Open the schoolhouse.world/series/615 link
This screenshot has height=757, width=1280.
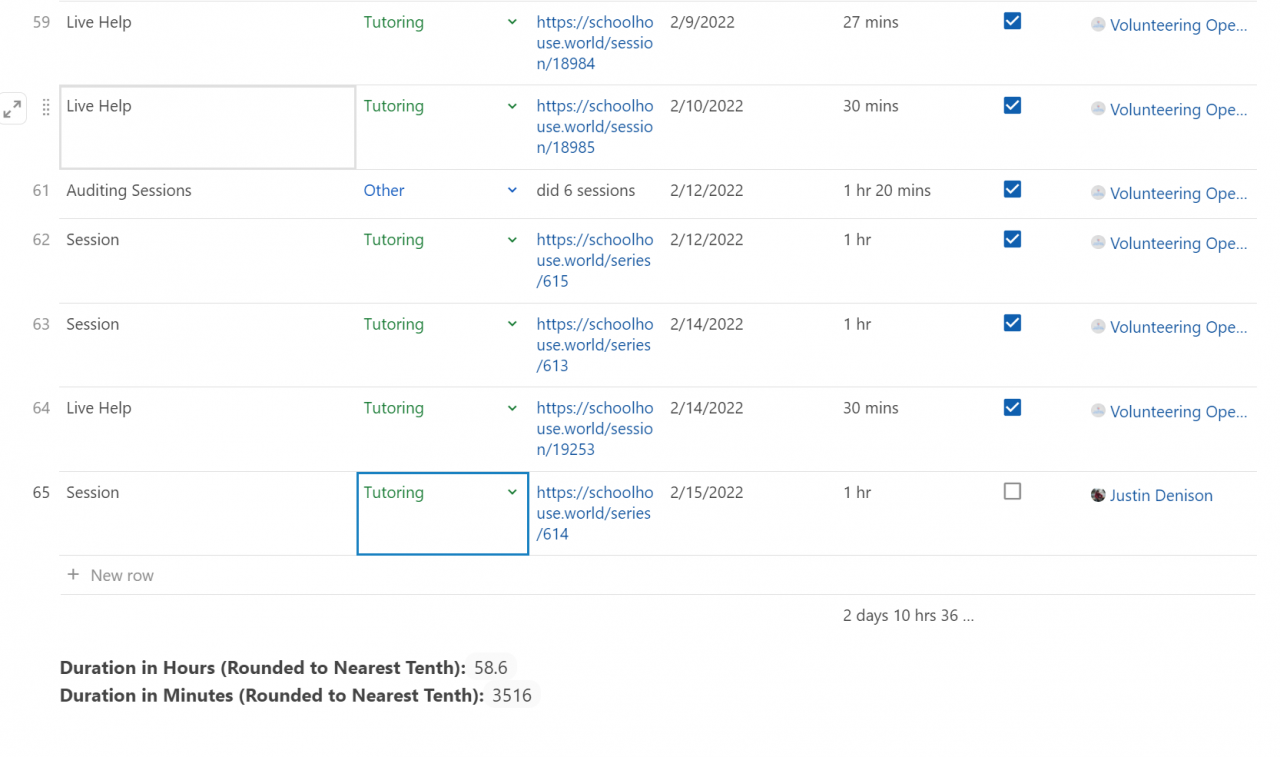click(x=594, y=261)
